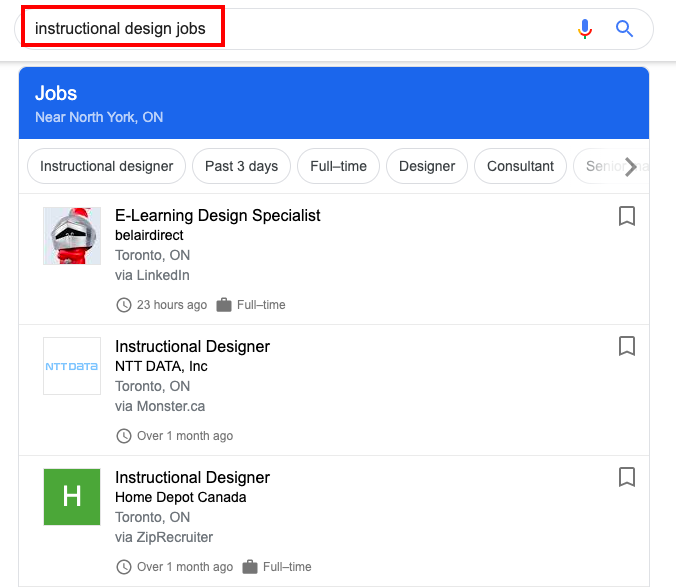This screenshot has width=676, height=587.
Task: Open the Jobs header link
Action: pos(56,93)
